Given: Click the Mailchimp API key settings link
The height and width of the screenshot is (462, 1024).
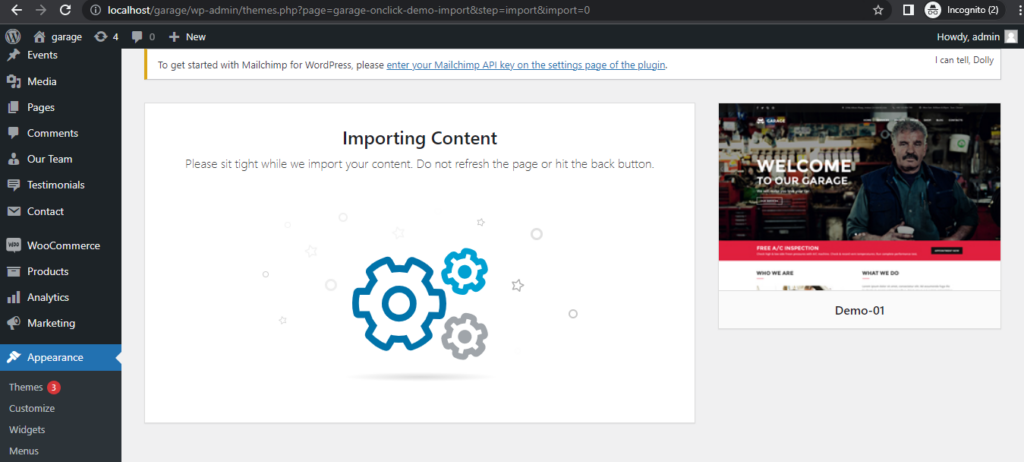Looking at the screenshot, I should point(525,65).
